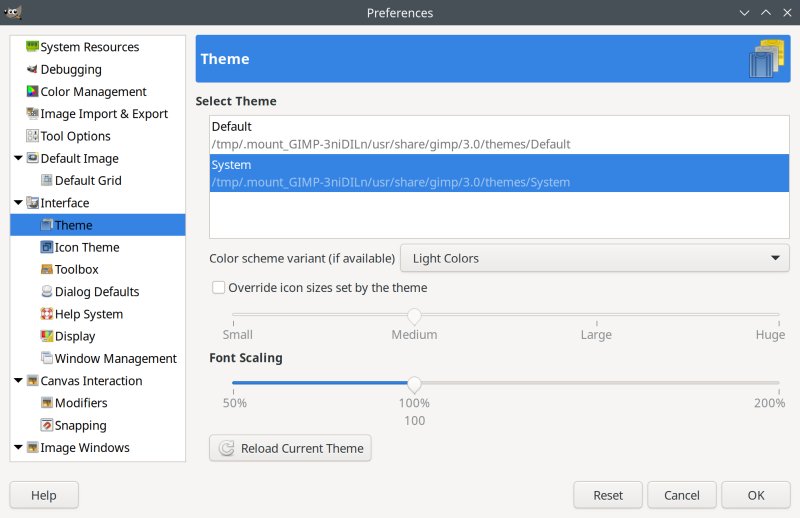Click the Display settings icon
The width and height of the screenshot is (800, 518).
click(x=46, y=336)
